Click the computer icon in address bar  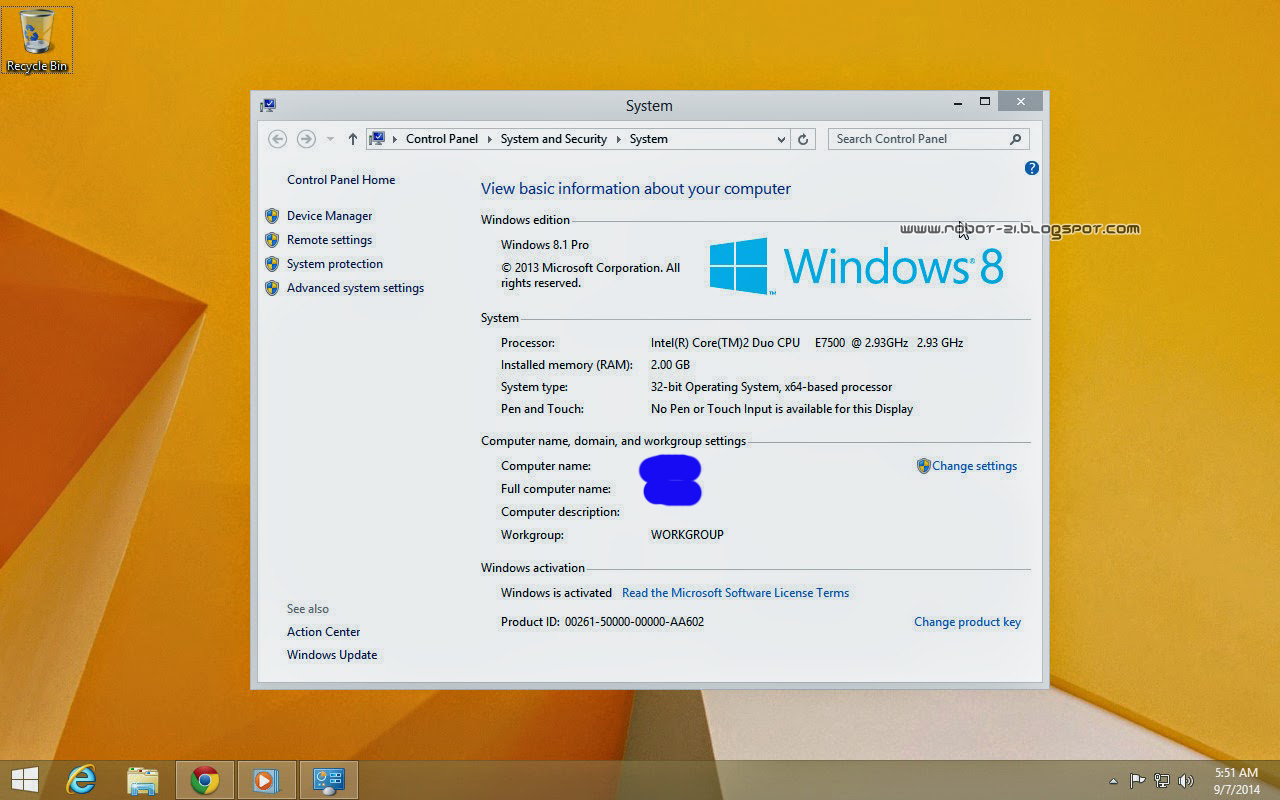[378, 139]
